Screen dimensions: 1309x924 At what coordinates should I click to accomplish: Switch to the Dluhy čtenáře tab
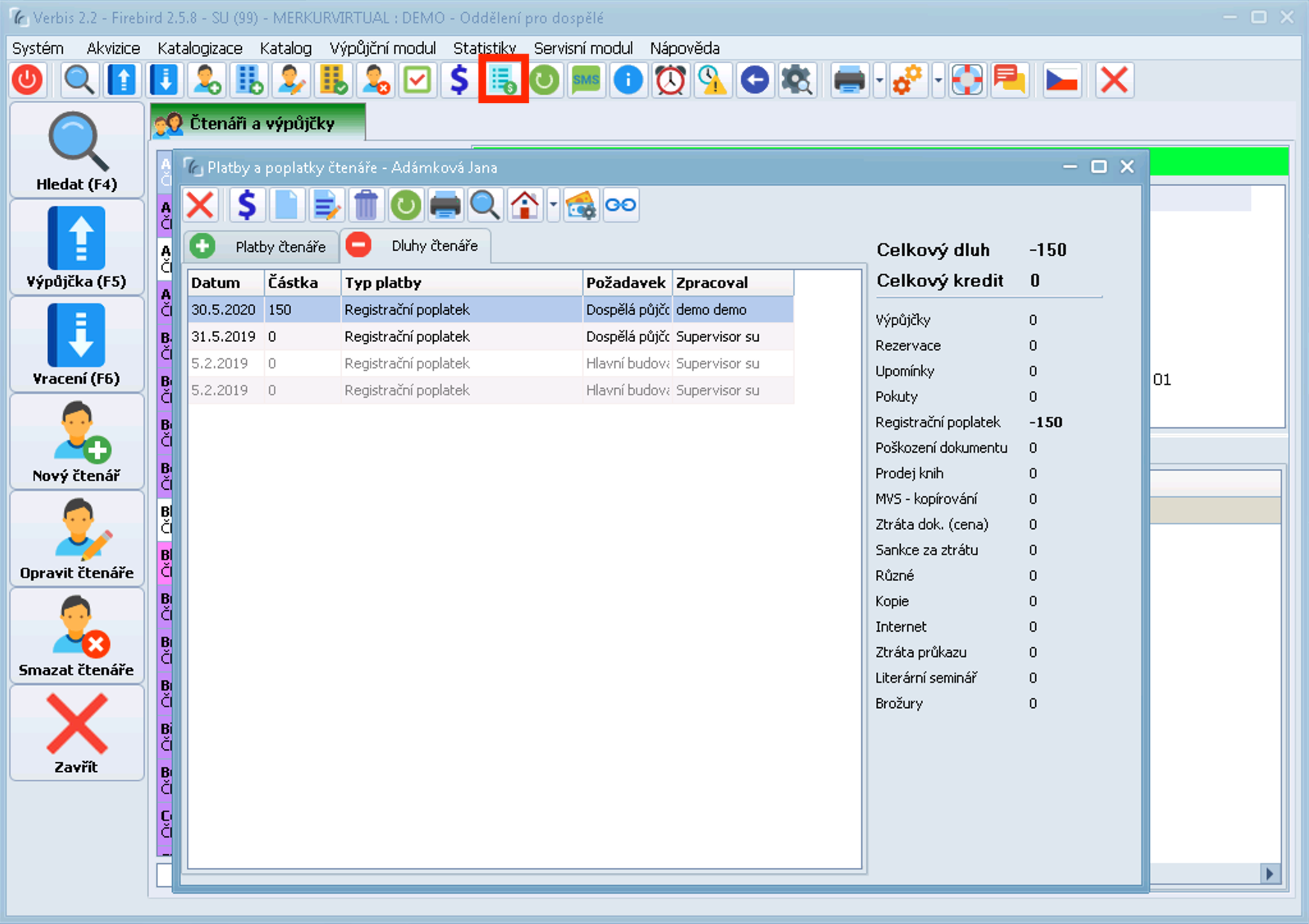(415, 246)
